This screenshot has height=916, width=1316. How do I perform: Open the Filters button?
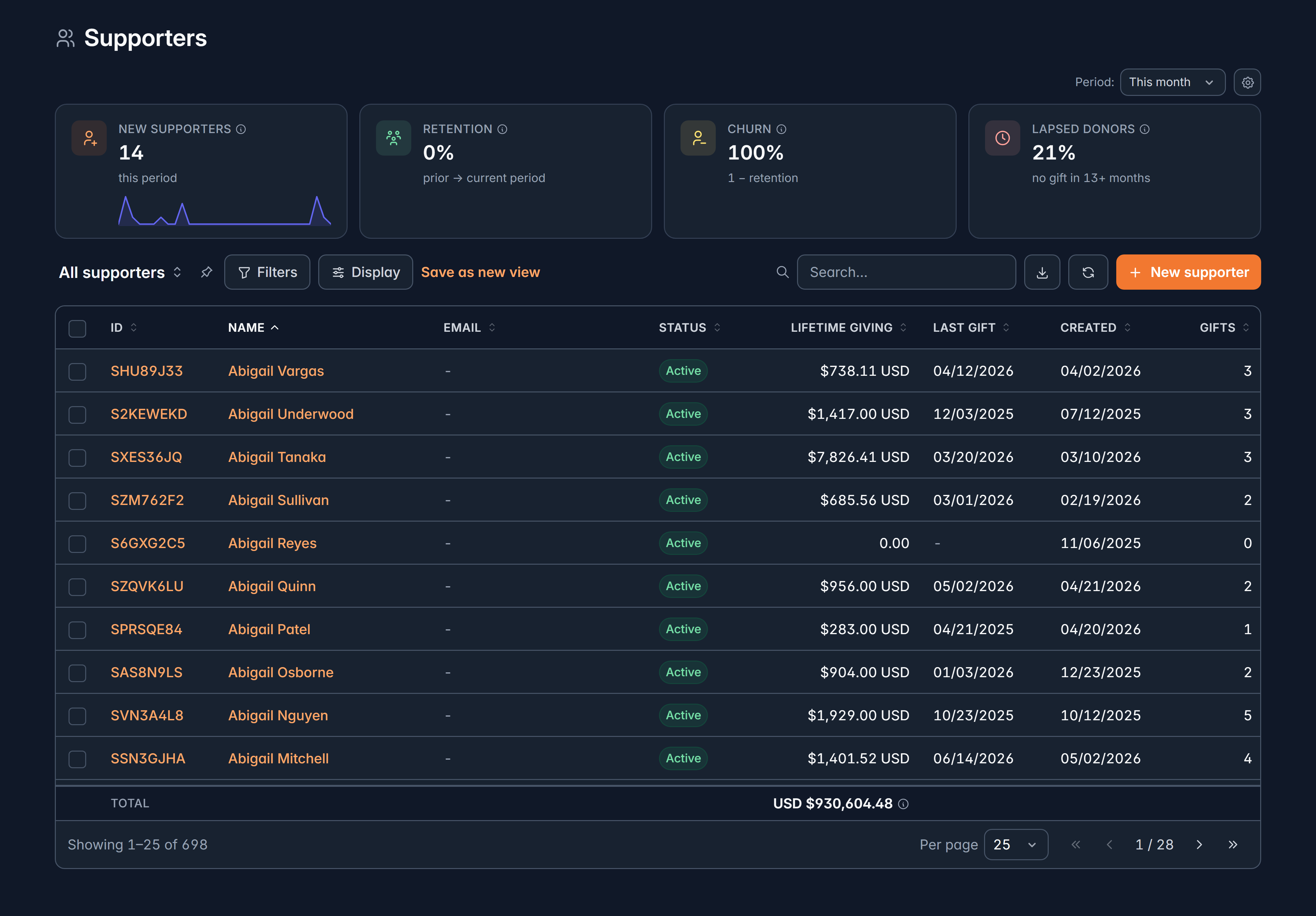(x=267, y=272)
